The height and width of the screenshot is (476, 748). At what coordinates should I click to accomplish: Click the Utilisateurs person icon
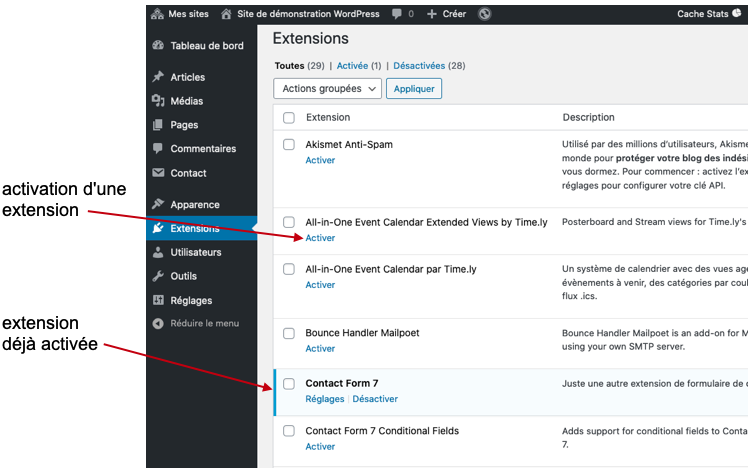158,252
